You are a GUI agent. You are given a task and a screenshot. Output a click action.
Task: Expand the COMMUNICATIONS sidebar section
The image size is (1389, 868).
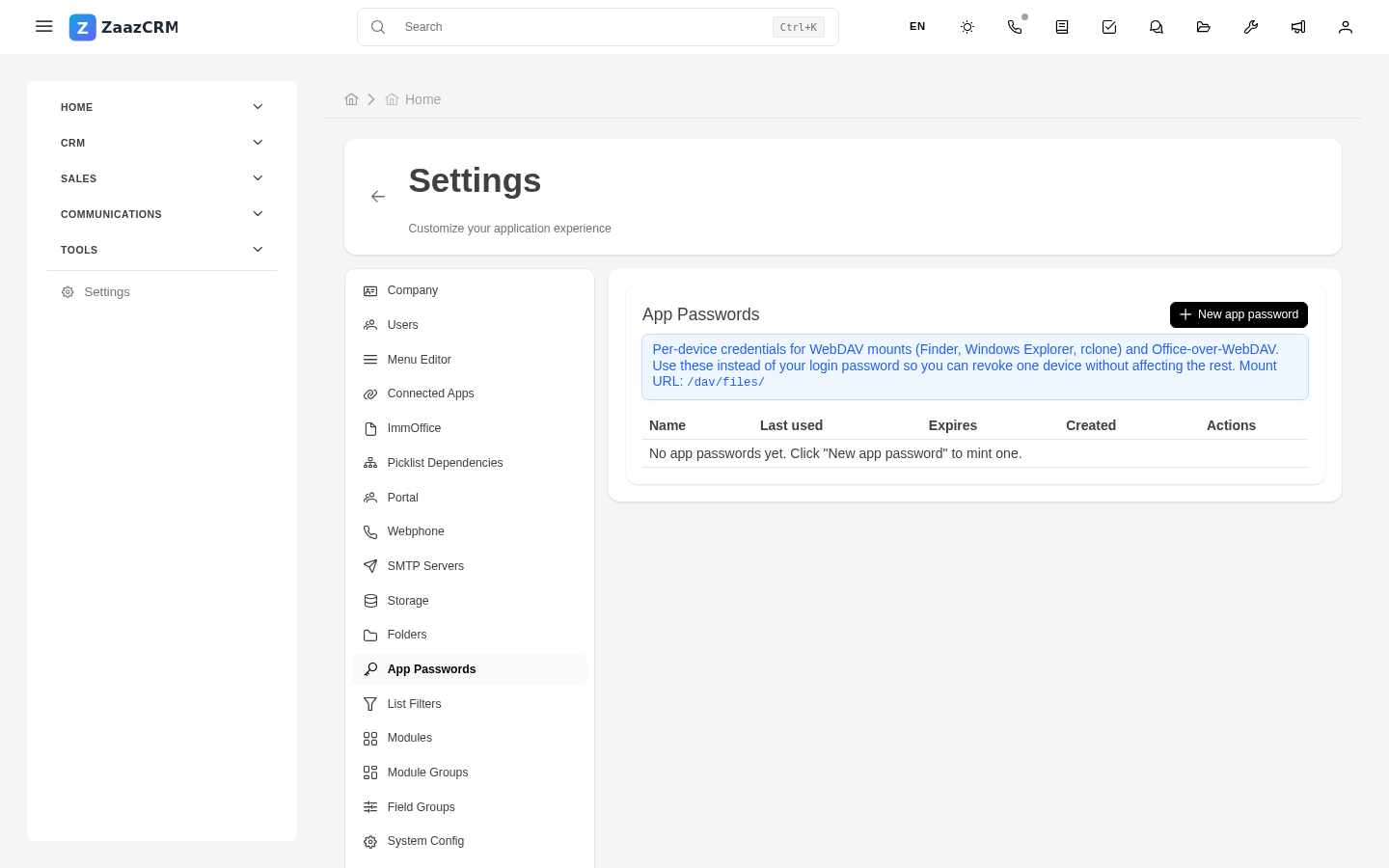[x=162, y=214]
